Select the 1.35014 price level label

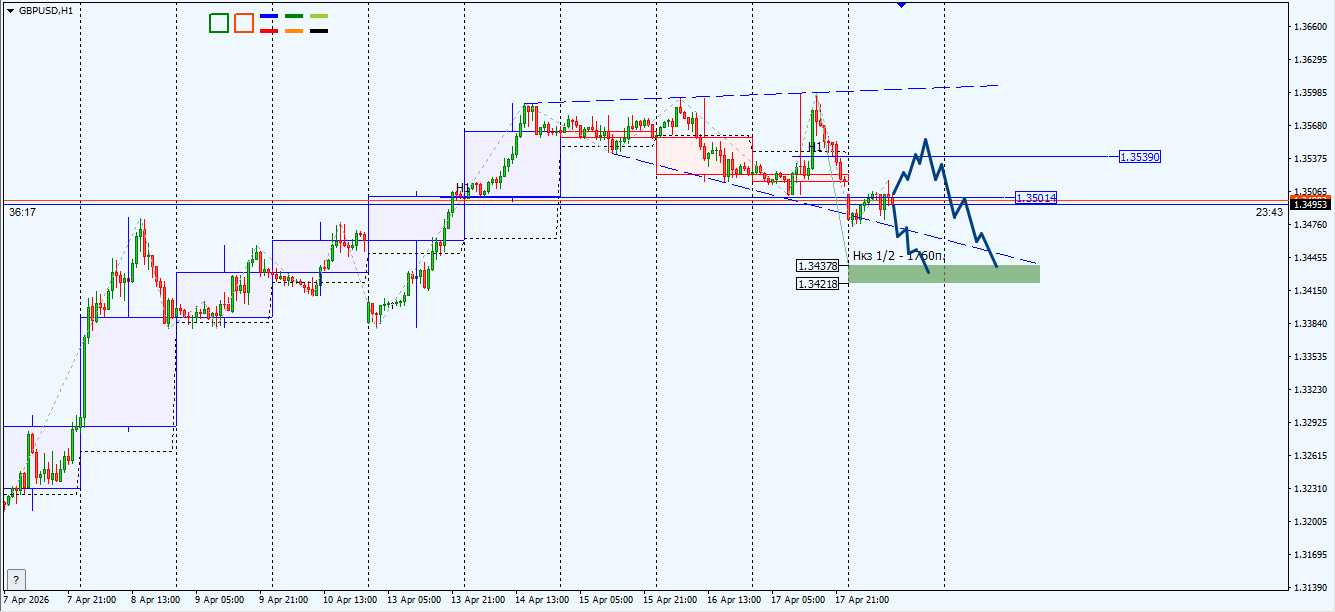point(1036,198)
